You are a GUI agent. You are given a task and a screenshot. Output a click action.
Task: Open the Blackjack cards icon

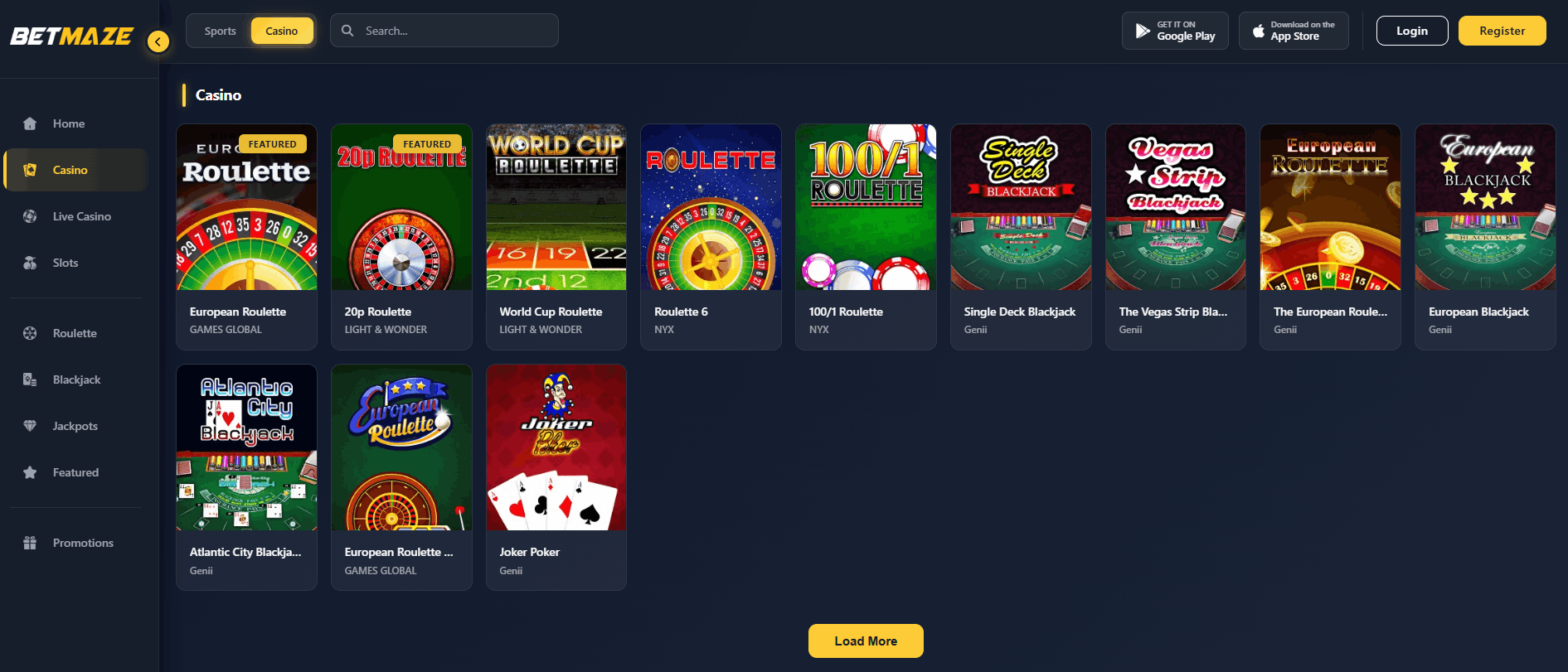pos(30,380)
